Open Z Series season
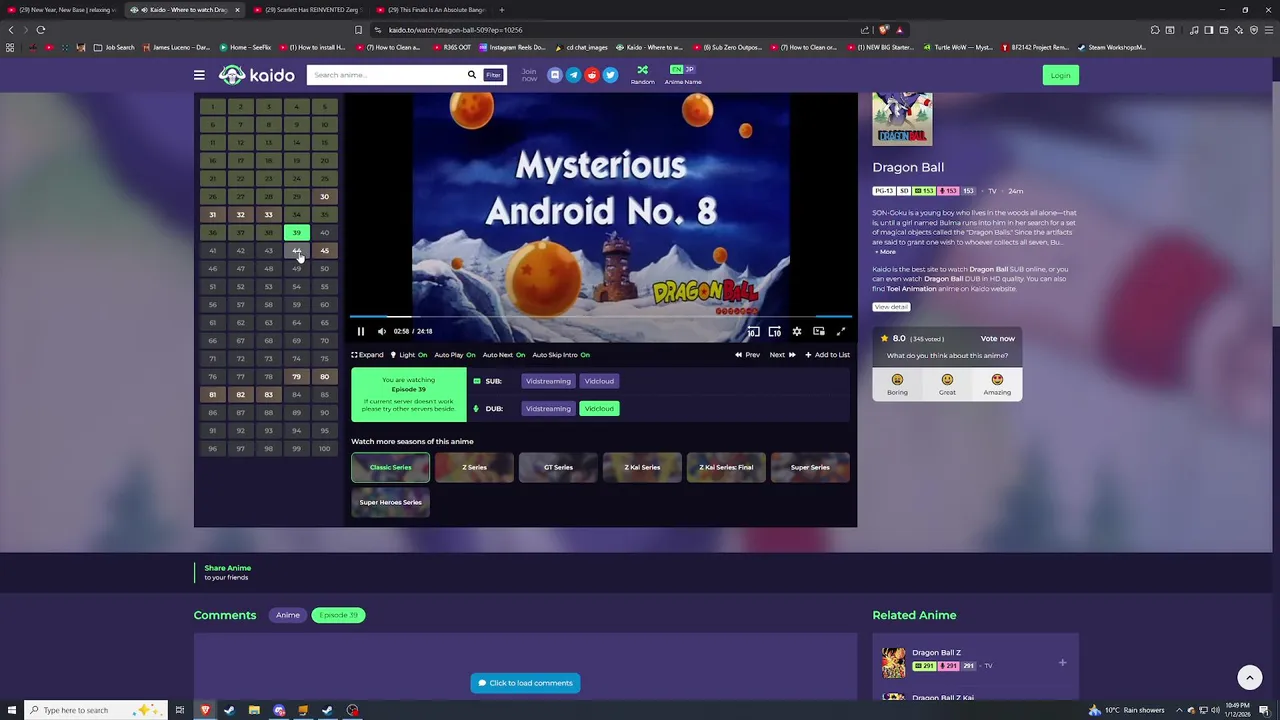Image resolution: width=1280 pixels, height=720 pixels. (474, 467)
